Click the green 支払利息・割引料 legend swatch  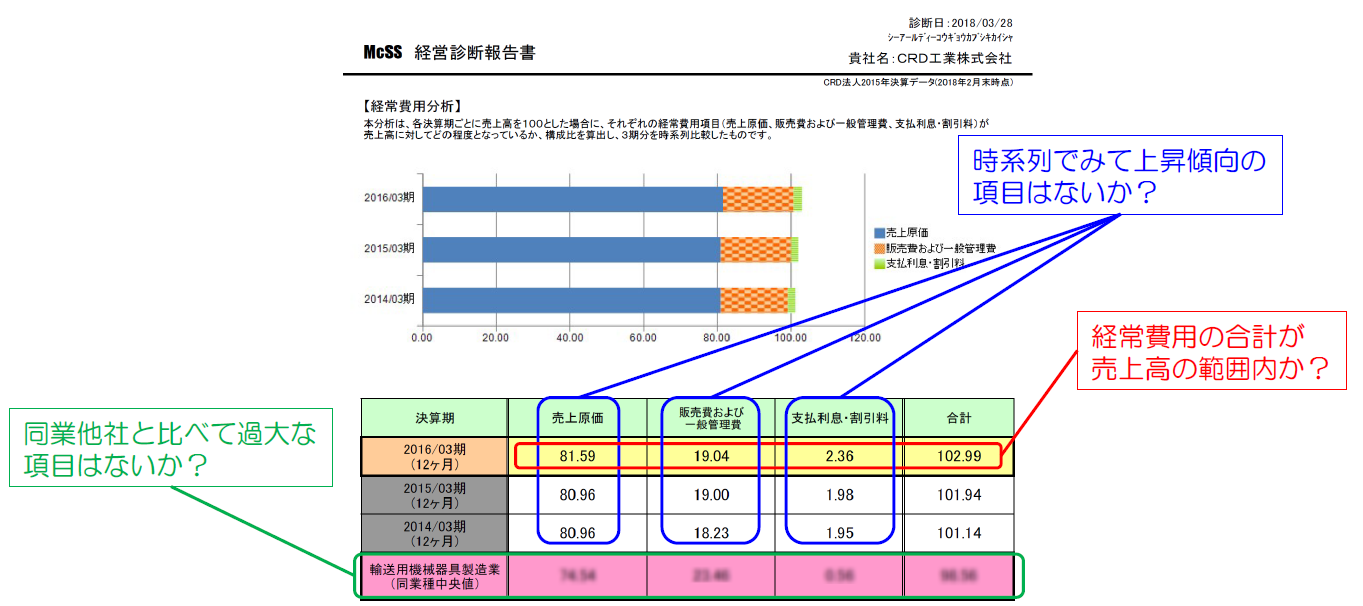(879, 263)
